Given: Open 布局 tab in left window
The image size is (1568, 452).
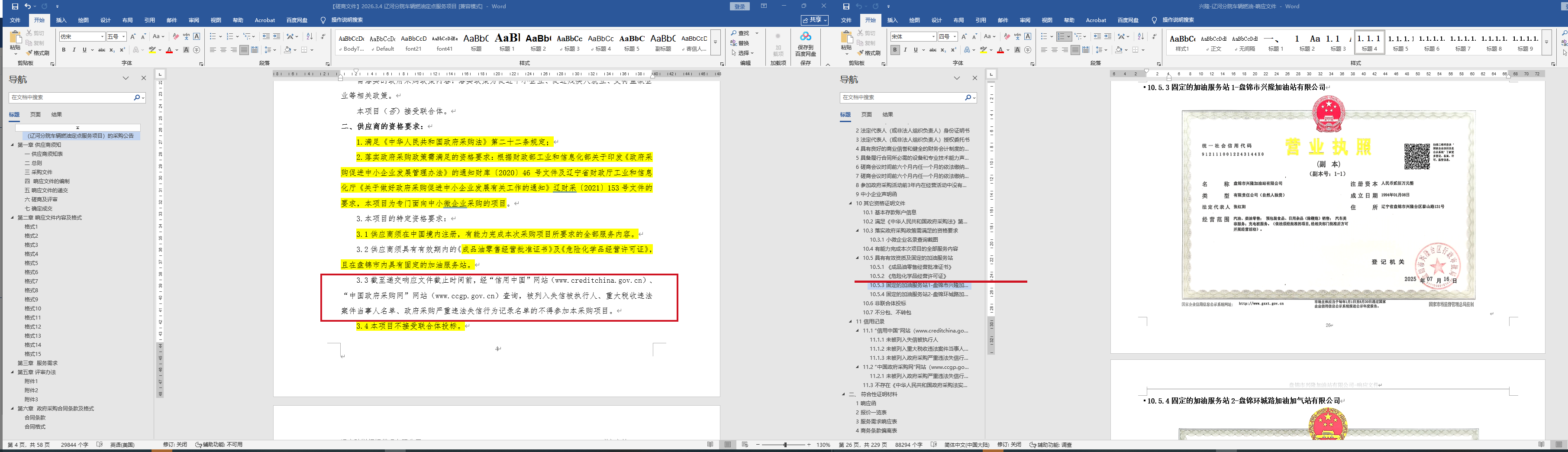Looking at the screenshot, I should click(x=127, y=20).
